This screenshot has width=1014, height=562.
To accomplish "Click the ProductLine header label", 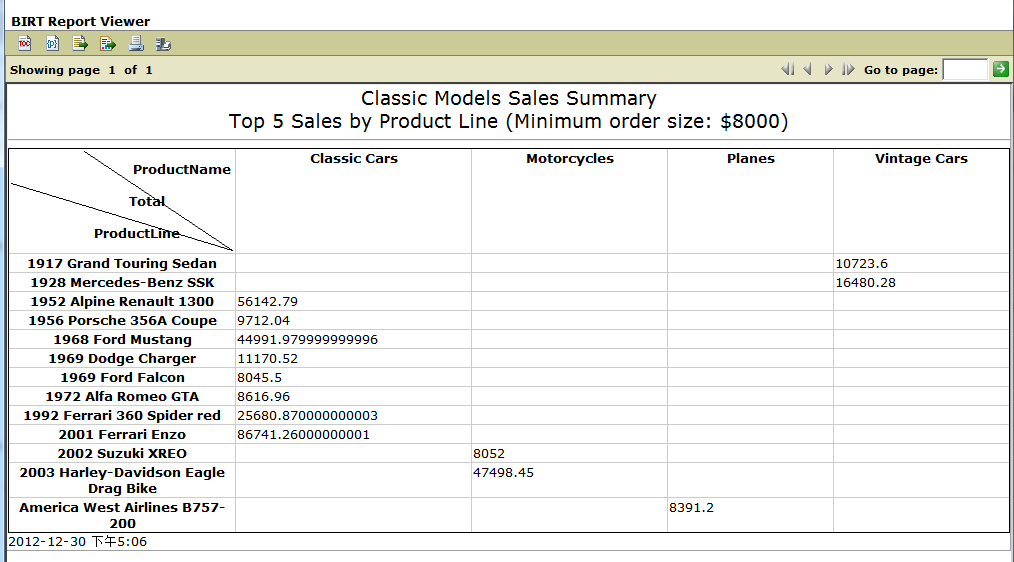I will 136,233.
